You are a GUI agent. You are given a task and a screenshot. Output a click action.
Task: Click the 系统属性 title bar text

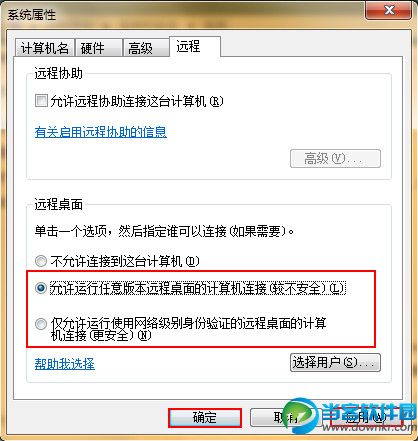coord(32,15)
